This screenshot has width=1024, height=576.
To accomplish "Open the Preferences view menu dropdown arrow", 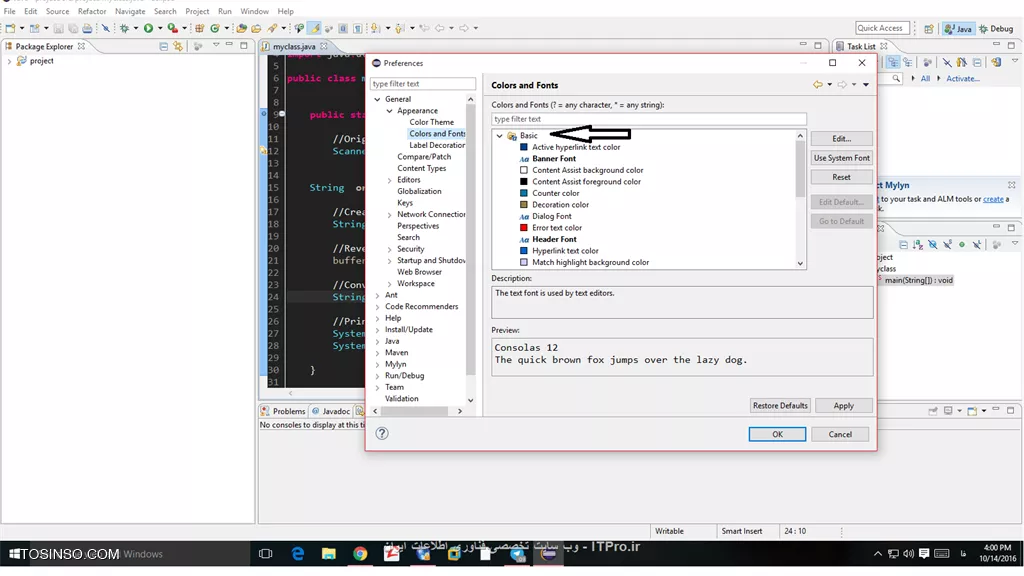I will coord(866,85).
